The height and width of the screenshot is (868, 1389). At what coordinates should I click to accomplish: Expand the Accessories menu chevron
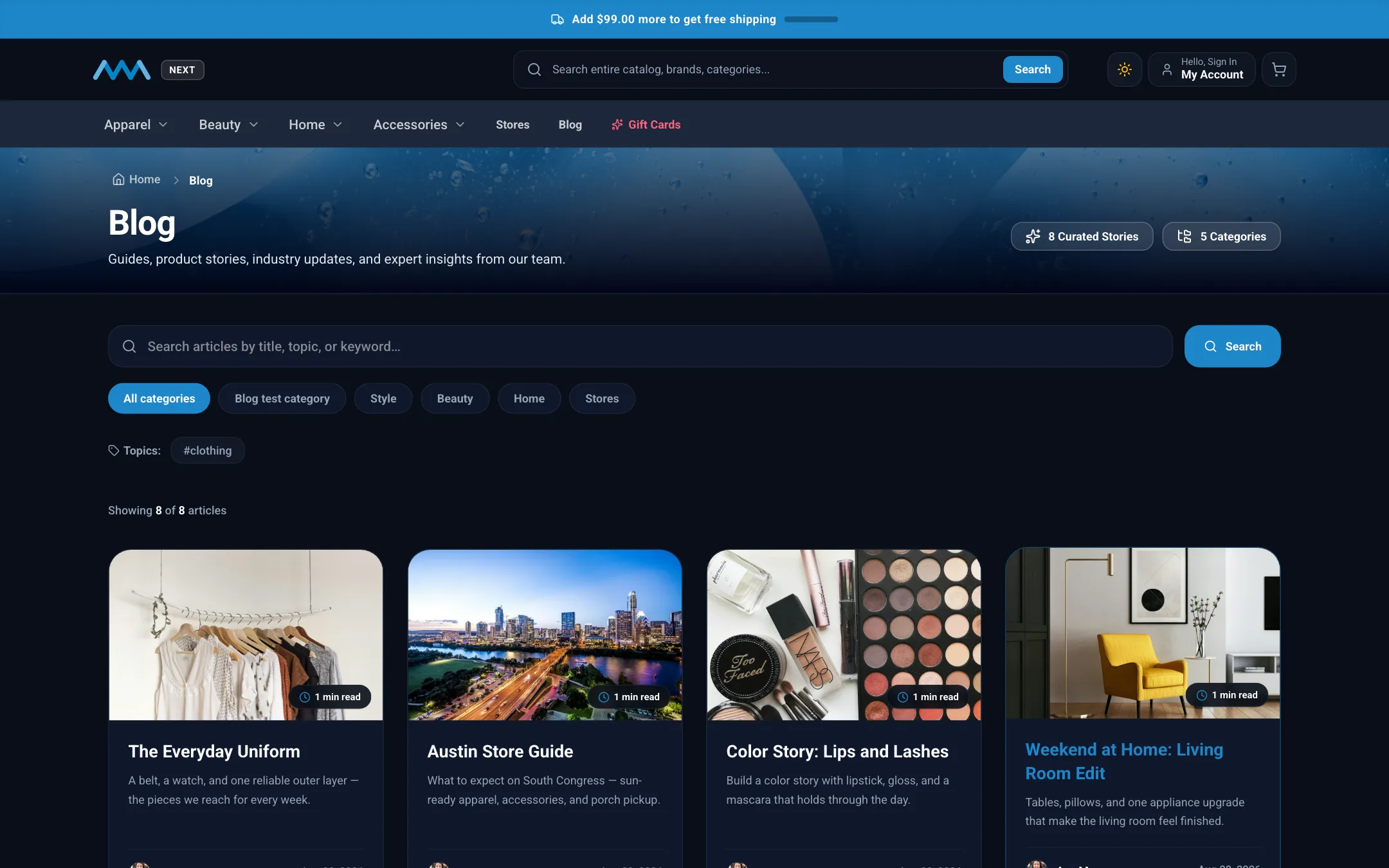[460, 125]
